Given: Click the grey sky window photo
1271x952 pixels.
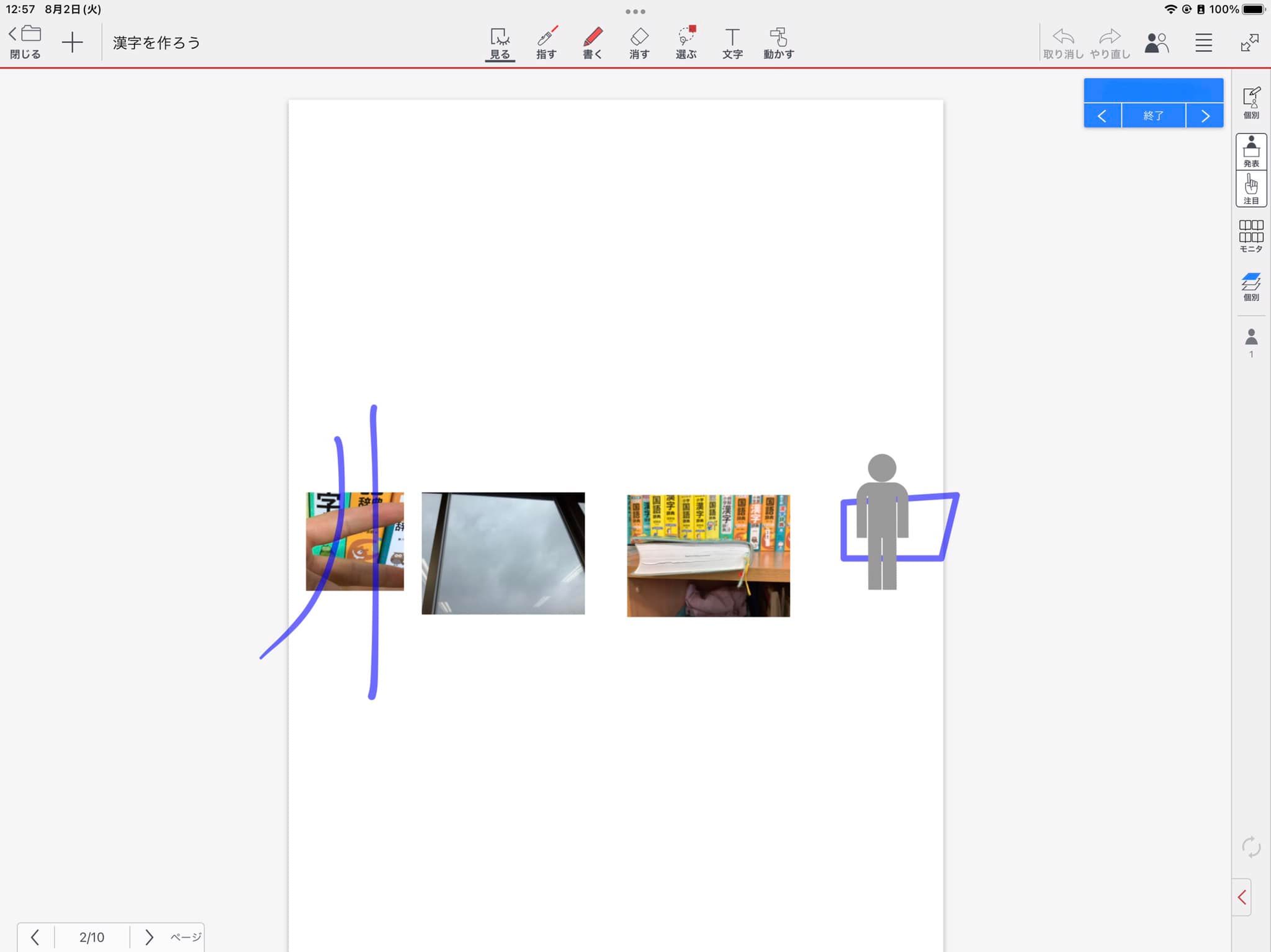Looking at the screenshot, I should [x=503, y=553].
